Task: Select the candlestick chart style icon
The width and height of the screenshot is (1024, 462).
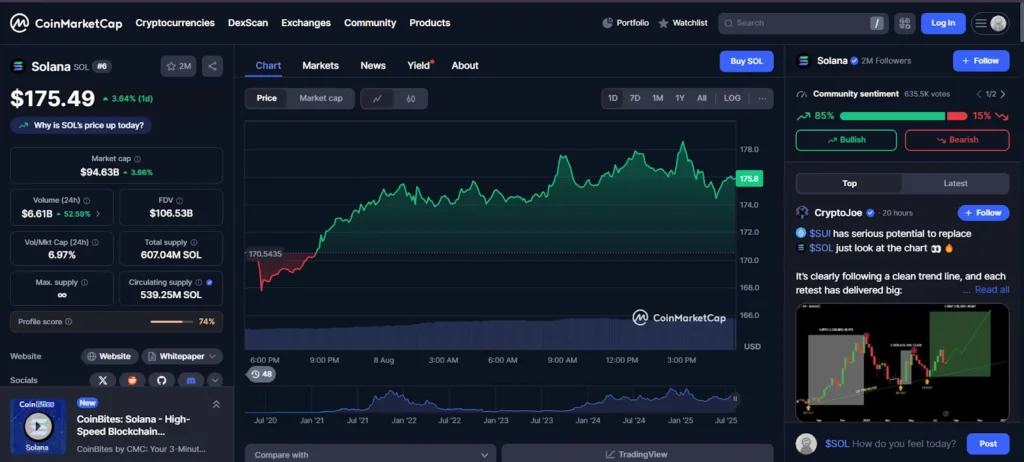Action: tap(411, 99)
